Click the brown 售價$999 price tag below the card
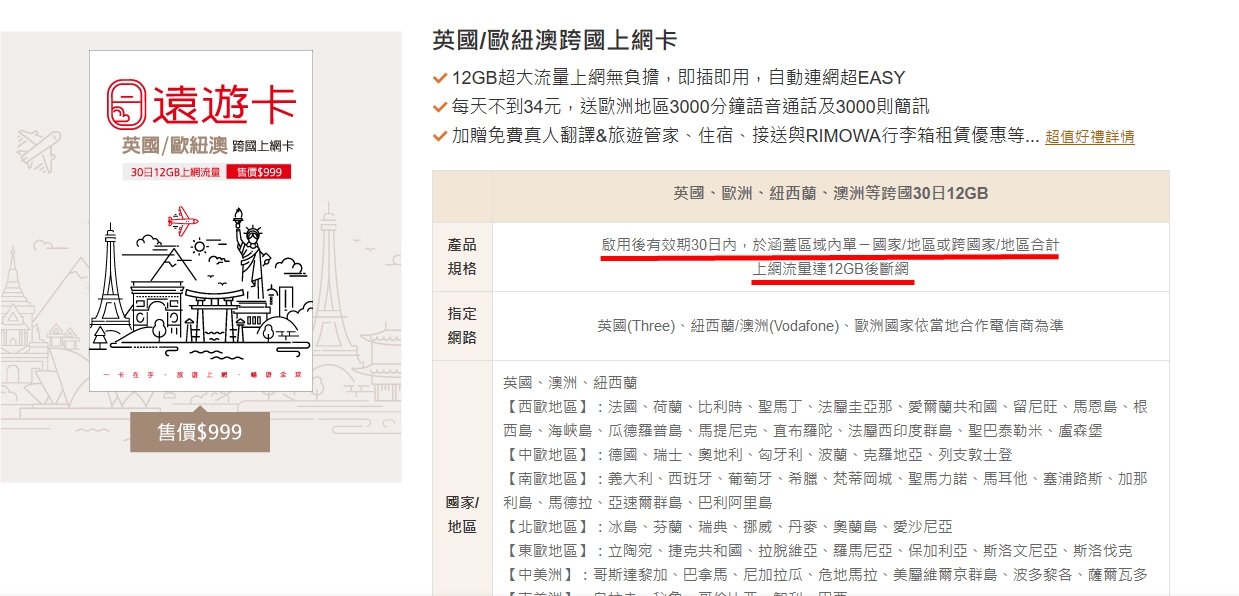Image resolution: width=1239 pixels, height=596 pixels. (x=200, y=432)
